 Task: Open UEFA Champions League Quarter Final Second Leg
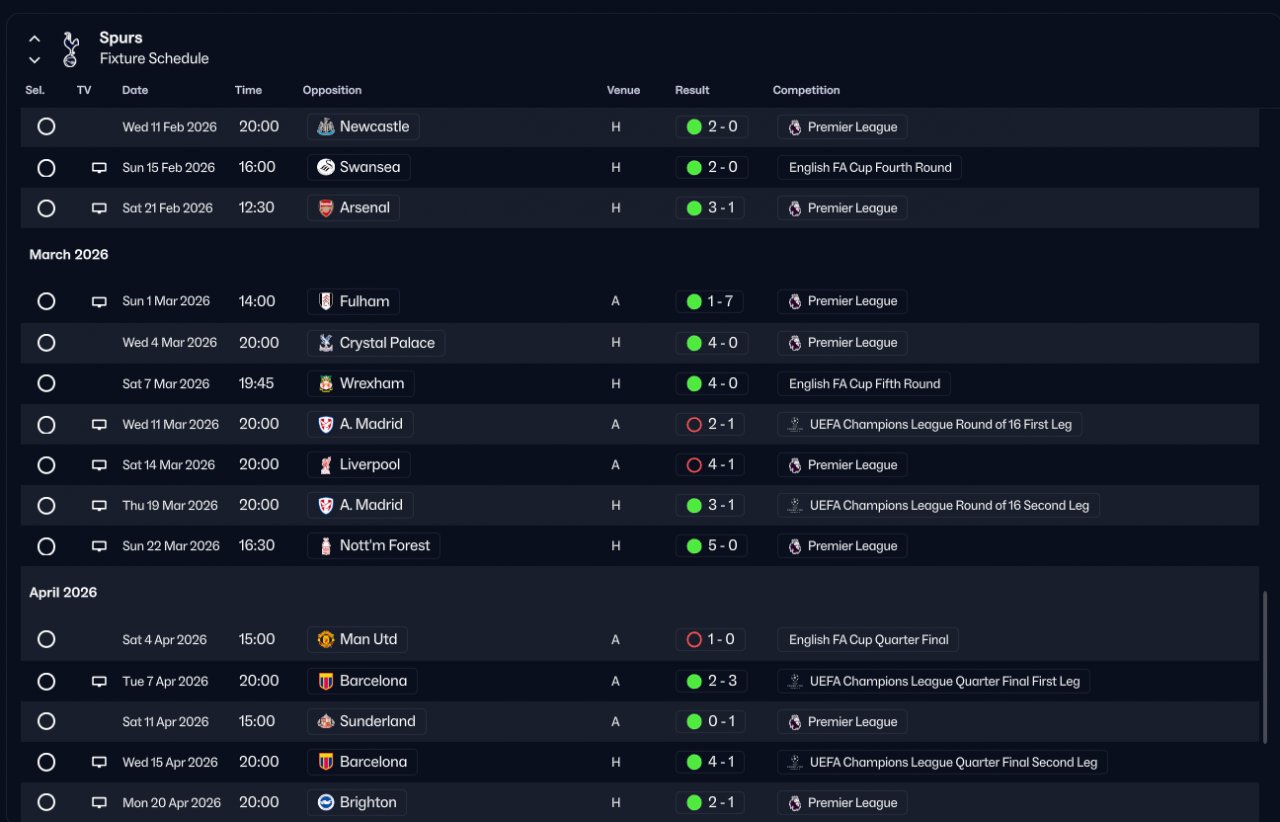click(952, 762)
